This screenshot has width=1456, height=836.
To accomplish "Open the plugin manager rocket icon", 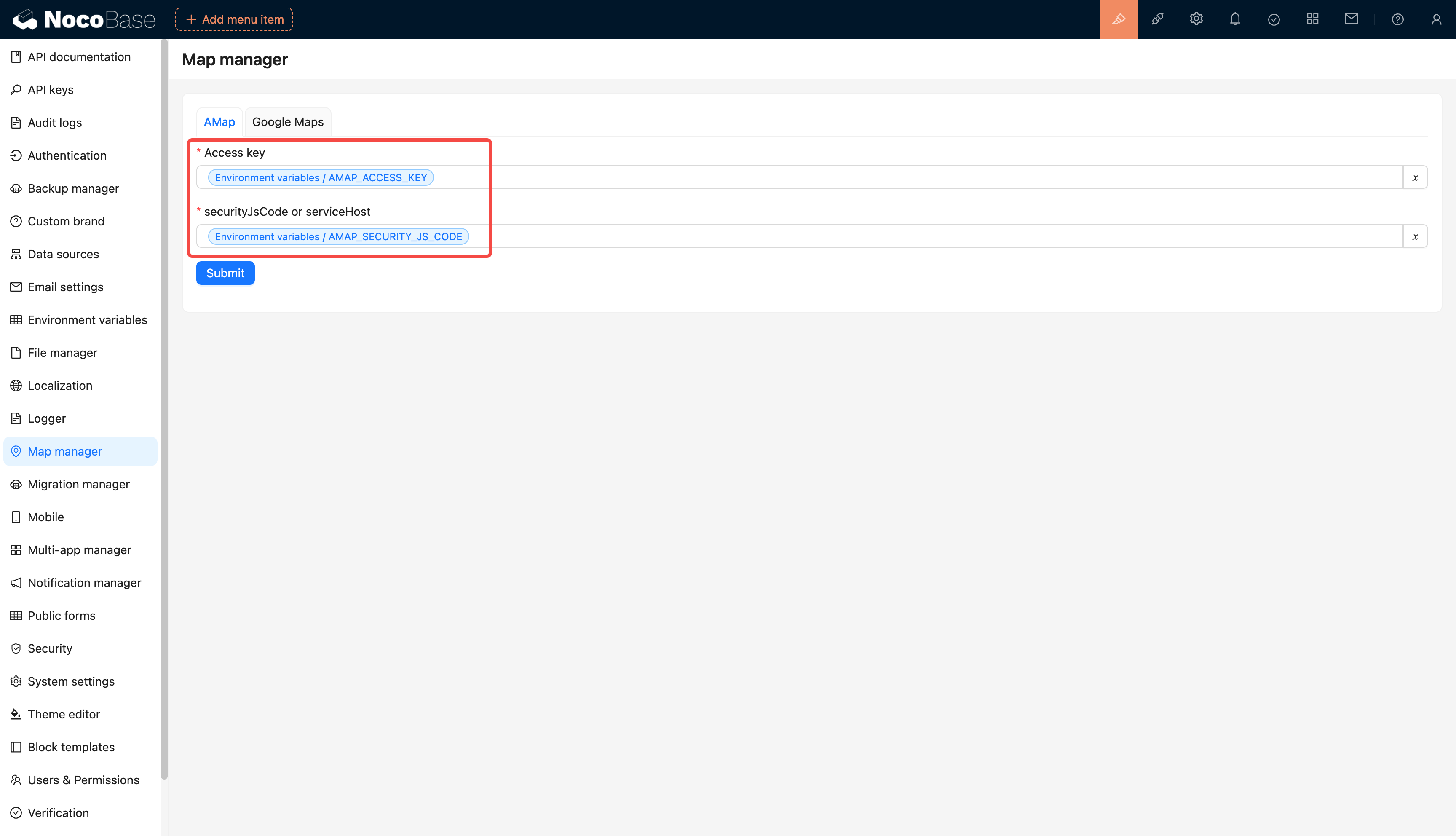I will 1157,19.
